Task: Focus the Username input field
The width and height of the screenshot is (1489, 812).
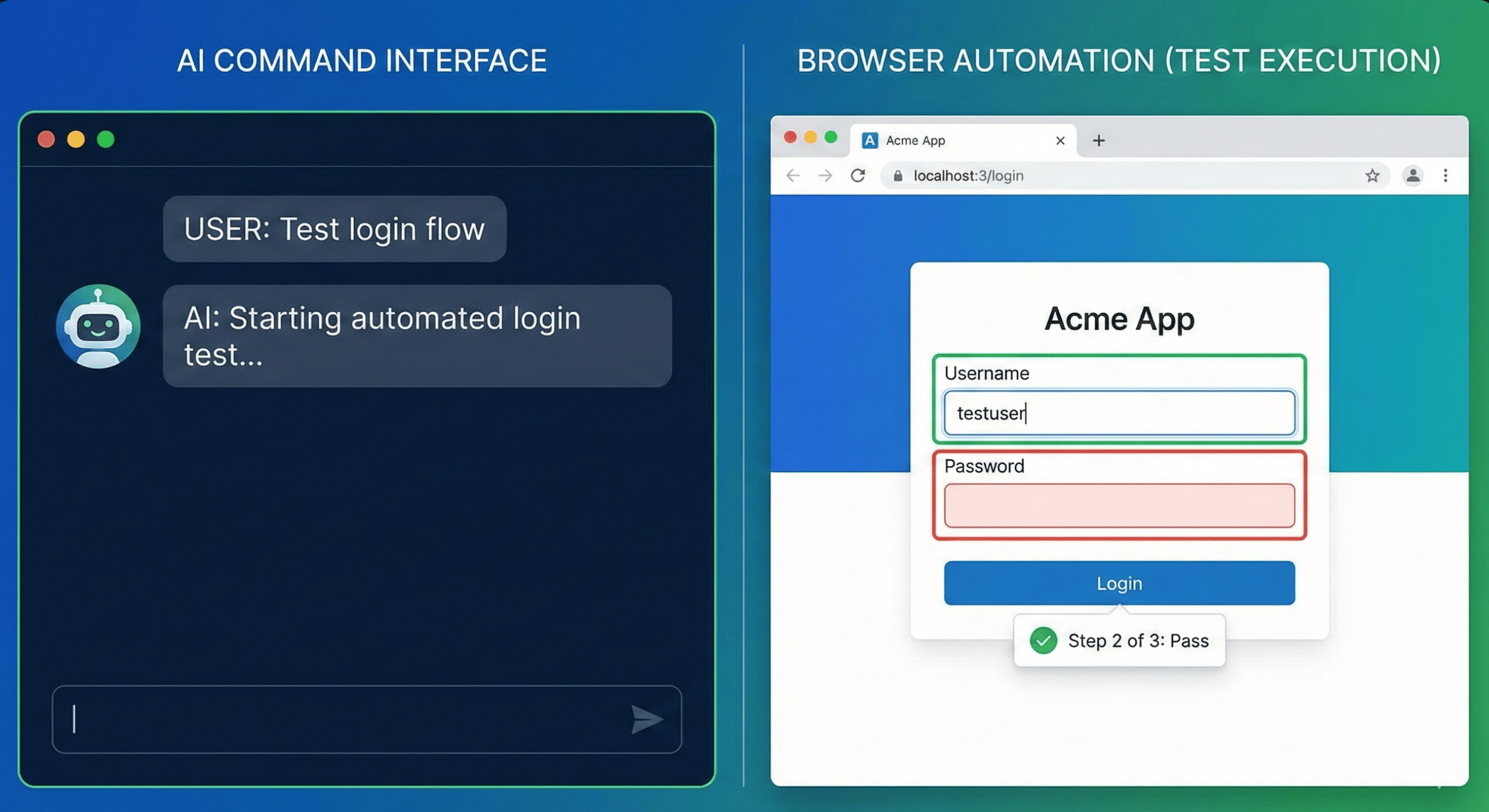Action: pos(1119,413)
